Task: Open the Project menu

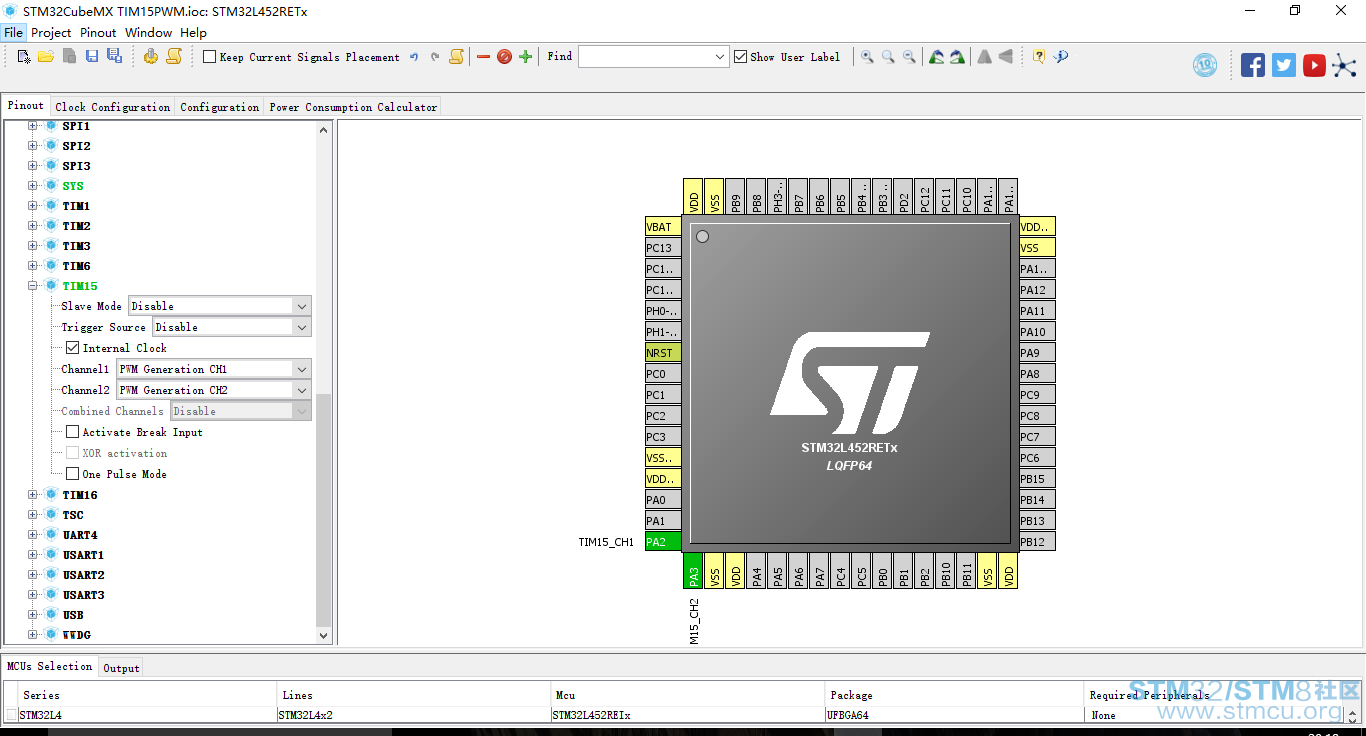Action: pos(51,33)
